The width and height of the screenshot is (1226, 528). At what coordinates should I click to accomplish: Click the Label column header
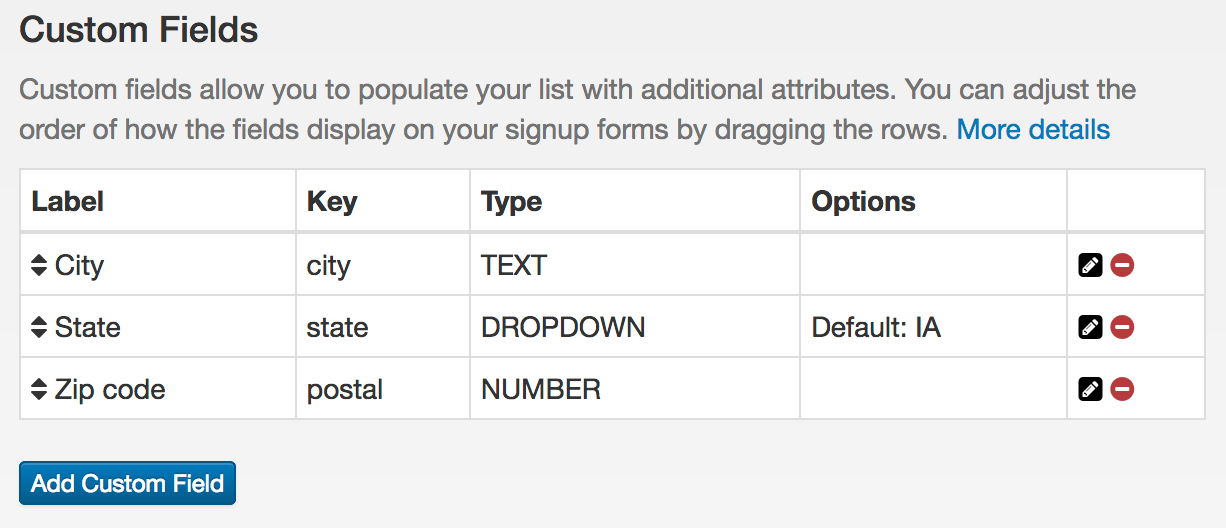coord(68,202)
